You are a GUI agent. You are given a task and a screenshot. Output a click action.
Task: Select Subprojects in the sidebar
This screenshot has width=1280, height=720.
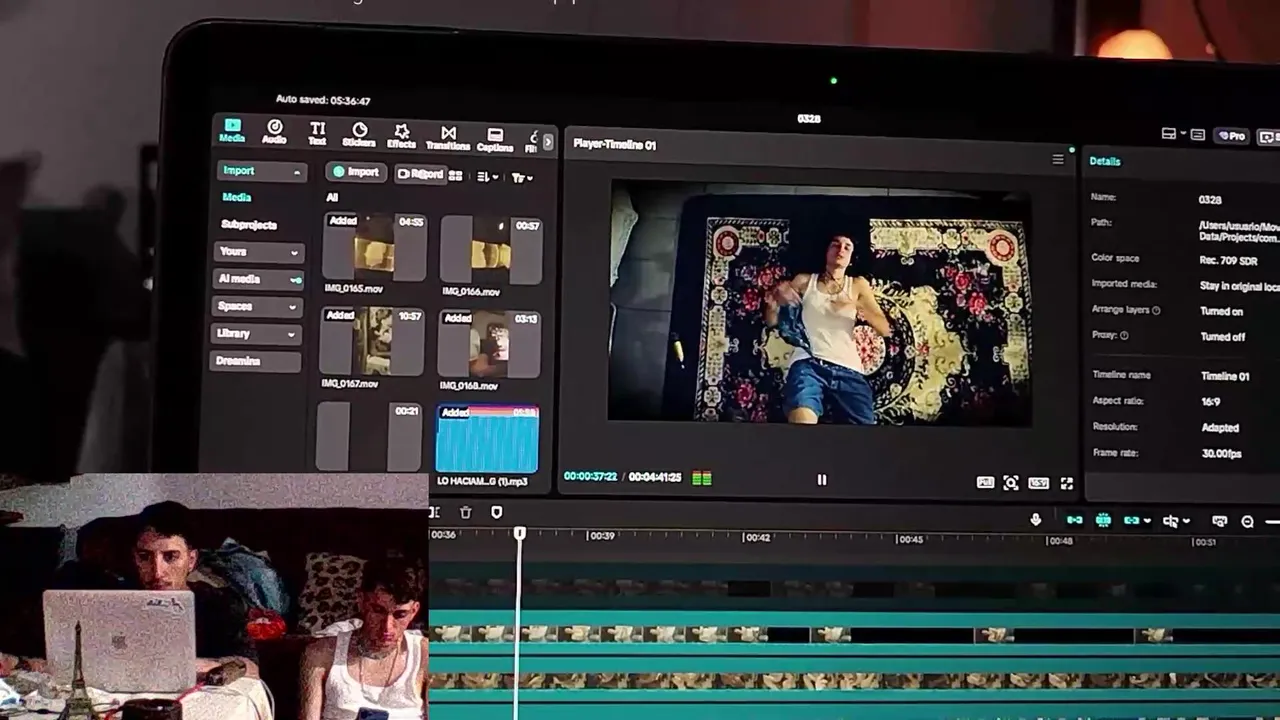[x=249, y=225]
